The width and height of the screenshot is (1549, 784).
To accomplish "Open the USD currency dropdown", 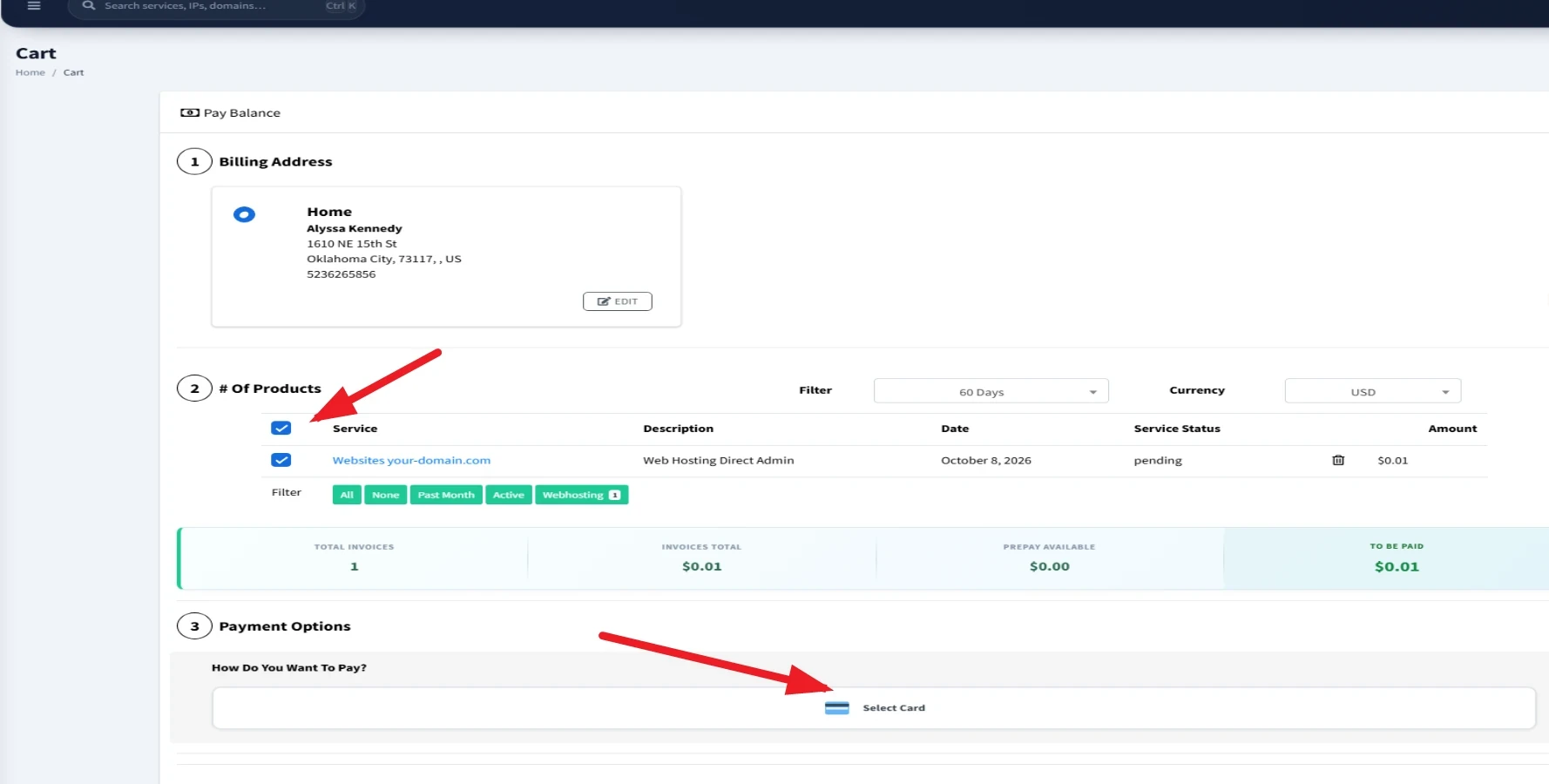I will point(1372,391).
